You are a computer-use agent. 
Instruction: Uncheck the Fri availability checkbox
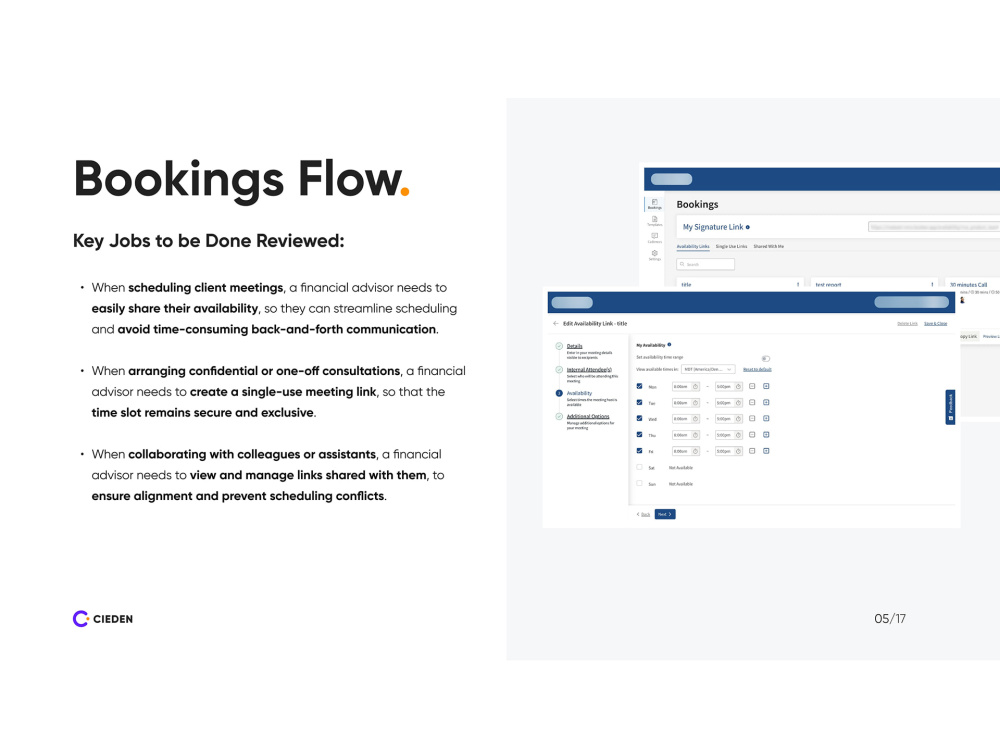(x=639, y=451)
